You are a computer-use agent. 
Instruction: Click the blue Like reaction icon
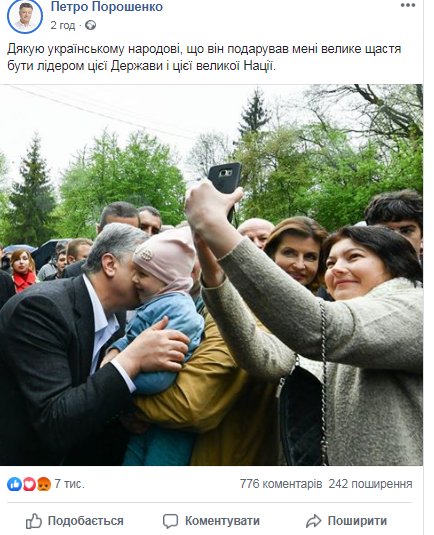pos(14,484)
